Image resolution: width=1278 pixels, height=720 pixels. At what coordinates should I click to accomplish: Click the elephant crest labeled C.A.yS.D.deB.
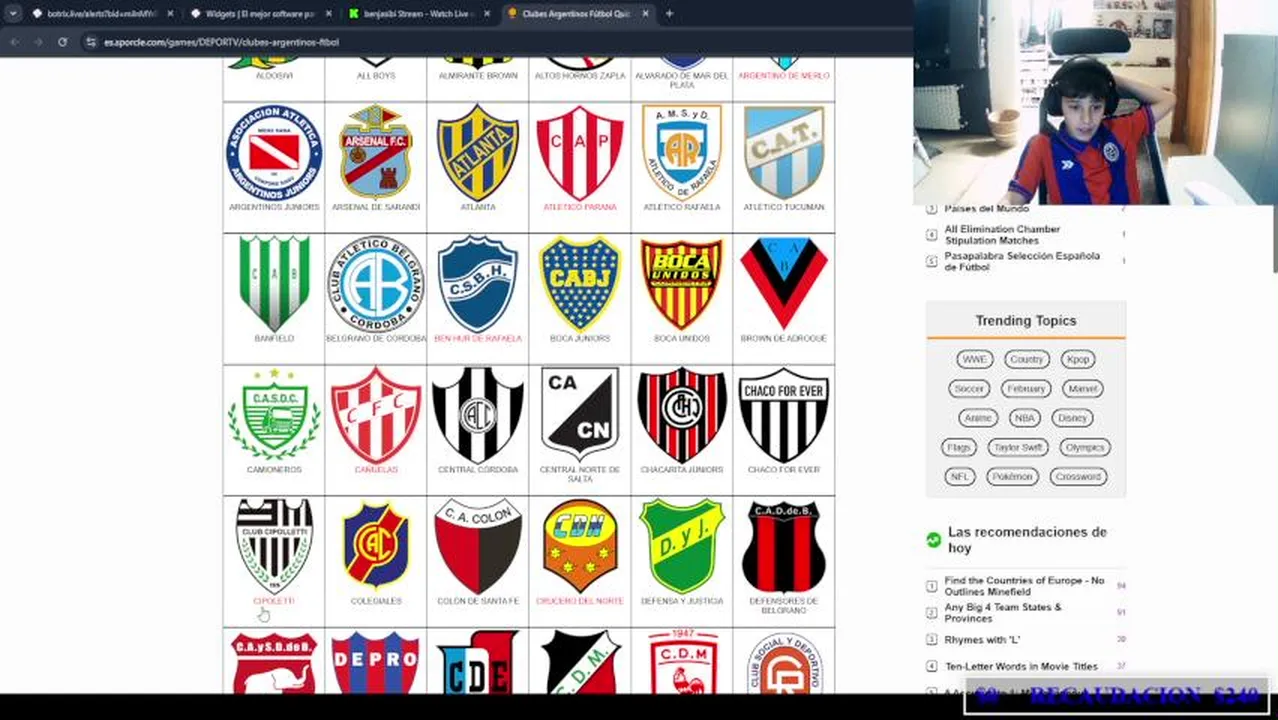click(274, 662)
